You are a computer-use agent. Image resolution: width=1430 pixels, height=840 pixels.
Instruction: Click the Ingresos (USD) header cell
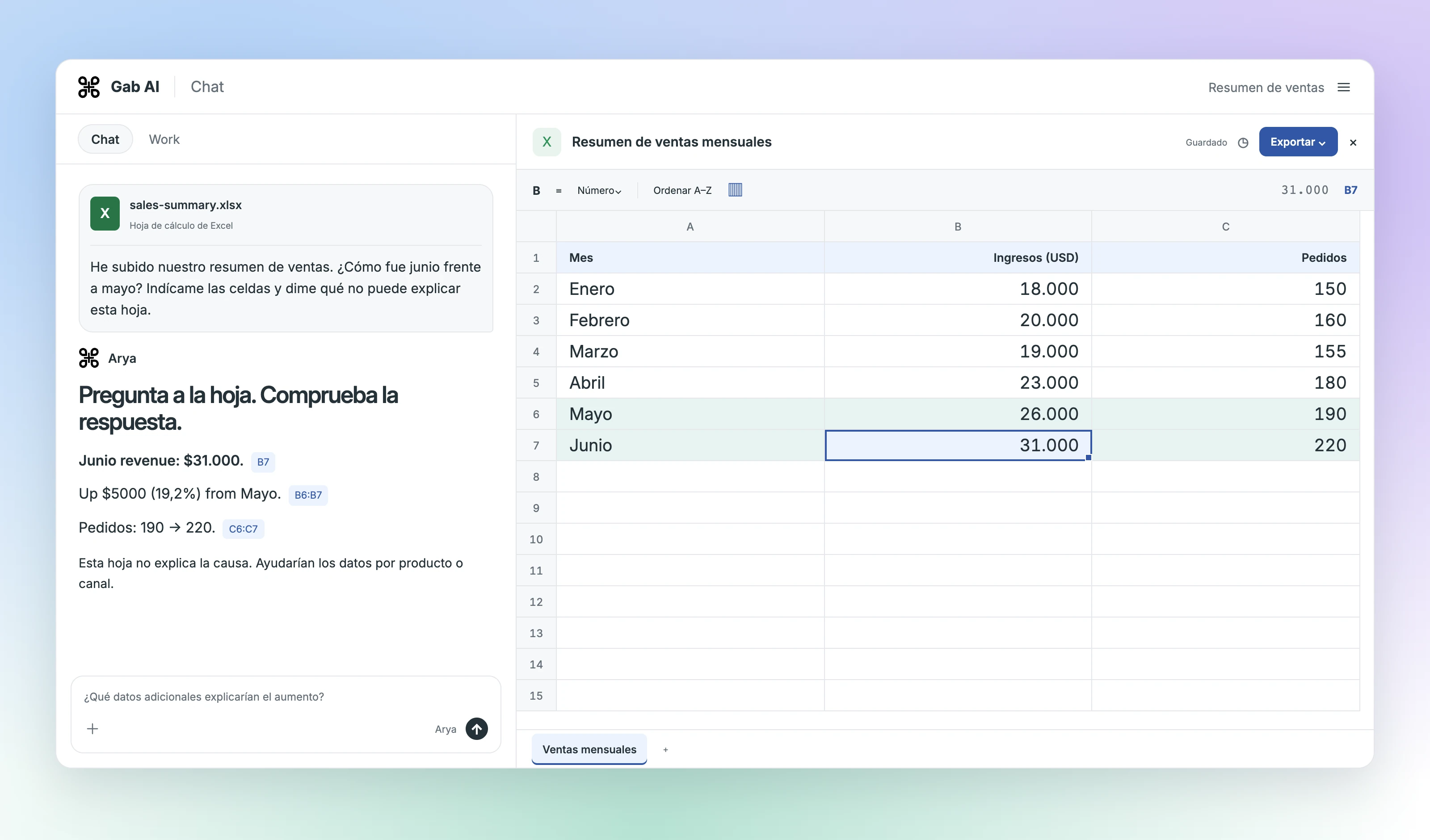pyautogui.click(x=957, y=258)
